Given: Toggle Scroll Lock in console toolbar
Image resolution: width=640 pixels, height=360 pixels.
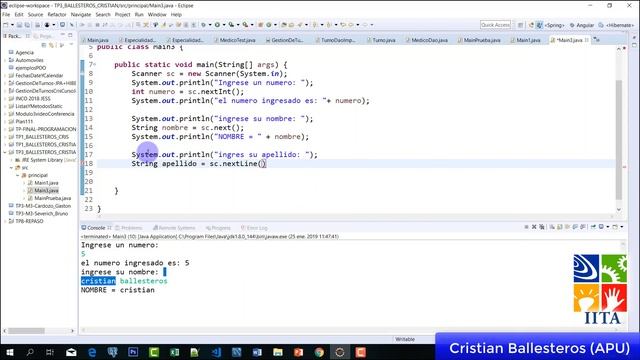Looking at the screenshot, I should [x=560, y=227].
